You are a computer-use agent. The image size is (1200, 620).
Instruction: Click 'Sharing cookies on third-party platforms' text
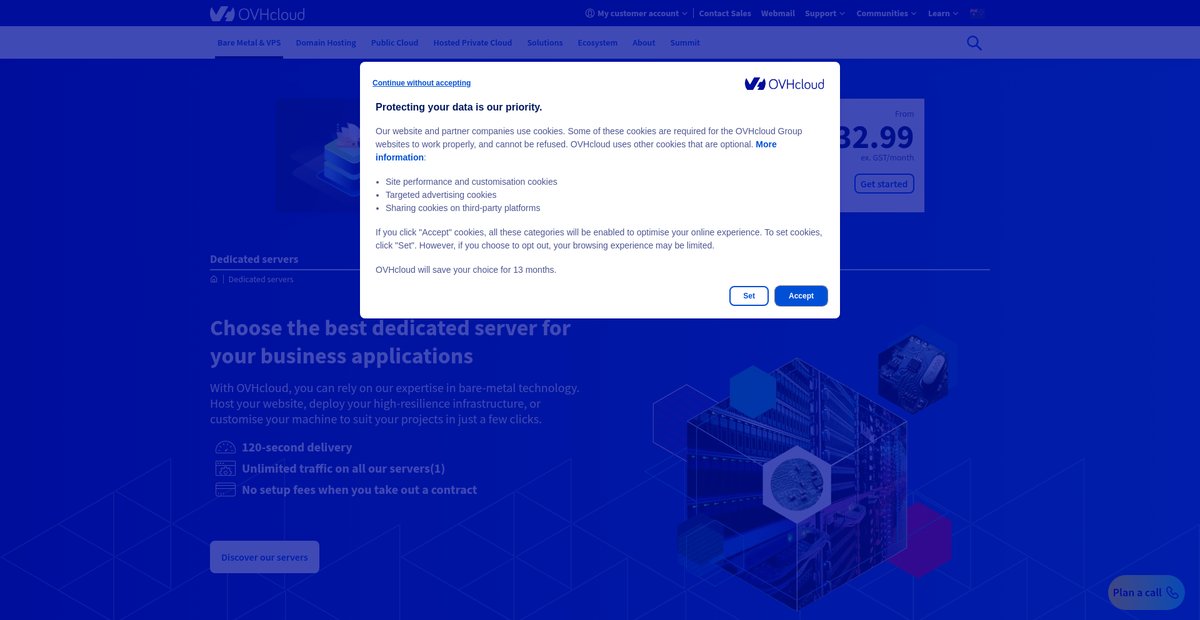pyautogui.click(x=463, y=208)
